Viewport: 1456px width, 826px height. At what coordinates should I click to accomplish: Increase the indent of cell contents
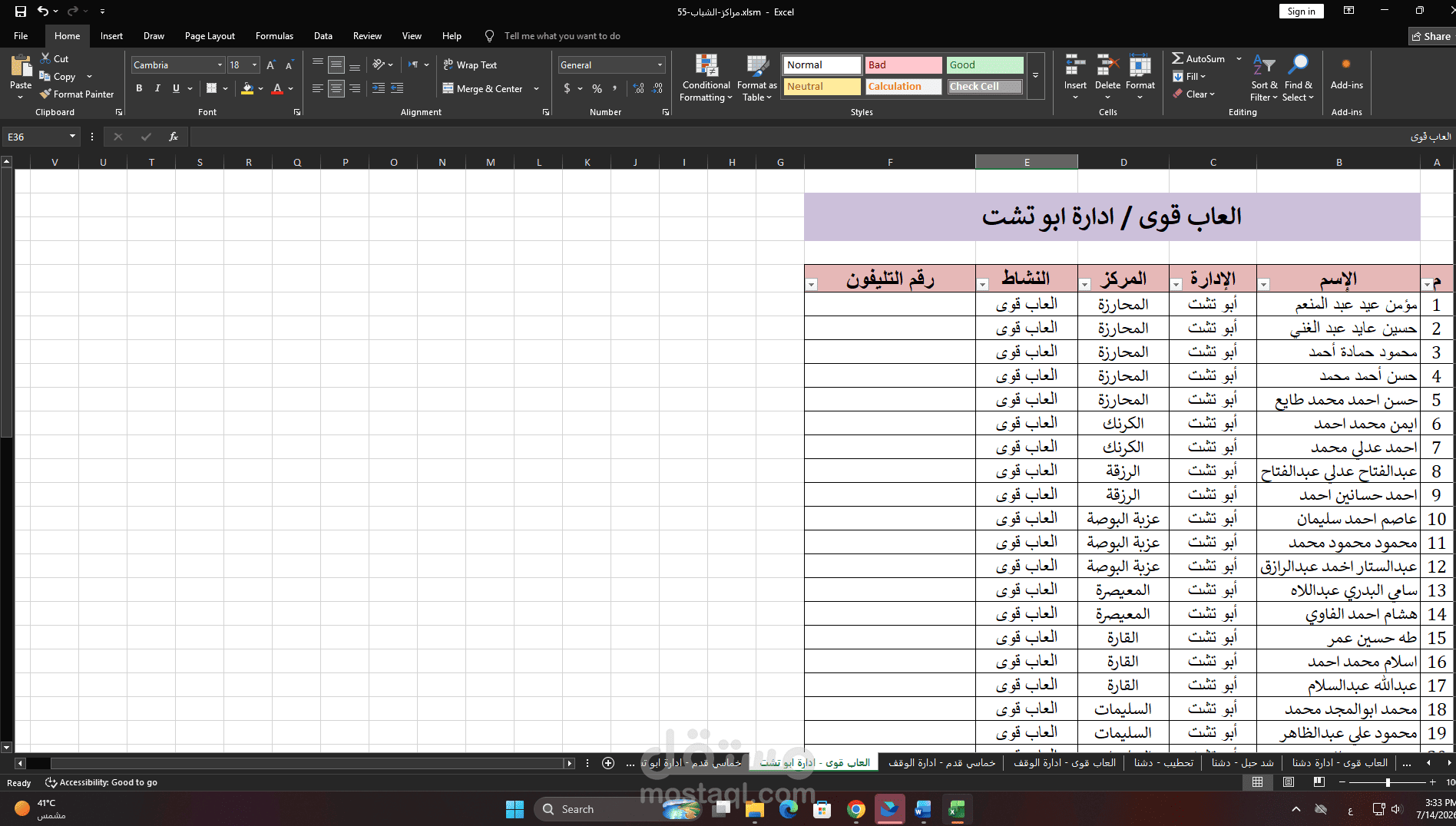(397, 88)
